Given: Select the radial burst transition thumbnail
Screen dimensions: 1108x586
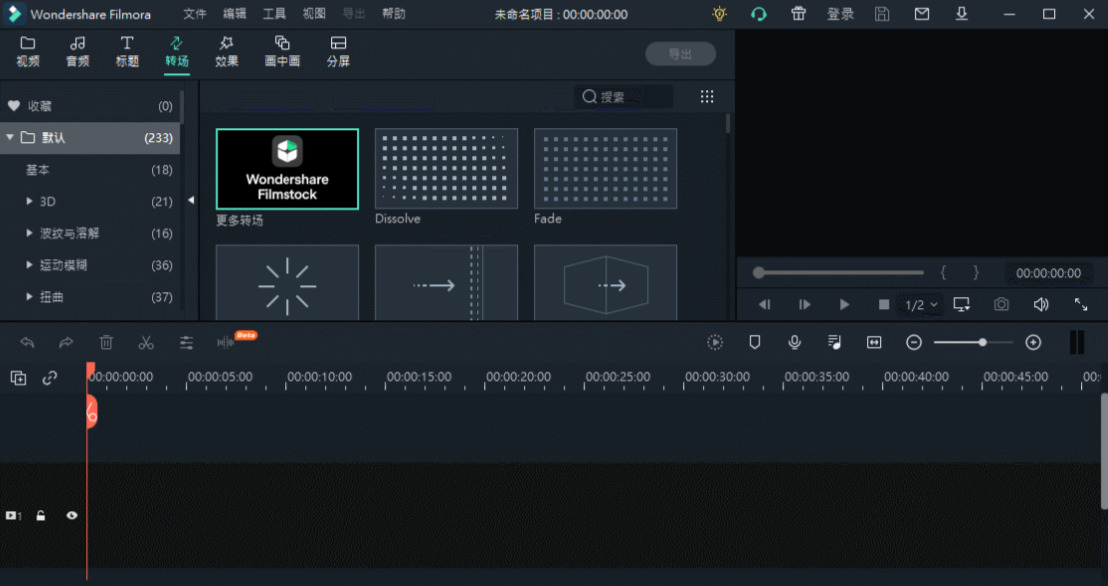Looking at the screenshot, I should tap(287, 283).
